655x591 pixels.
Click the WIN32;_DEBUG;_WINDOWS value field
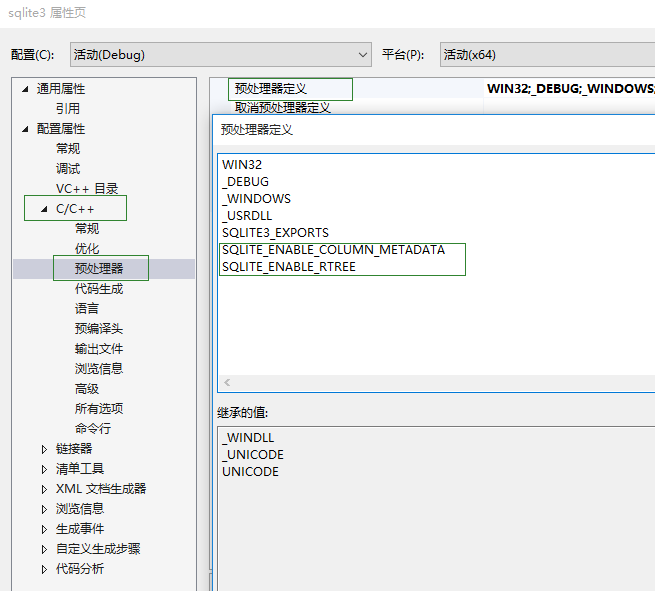click(x=570, y=89)
